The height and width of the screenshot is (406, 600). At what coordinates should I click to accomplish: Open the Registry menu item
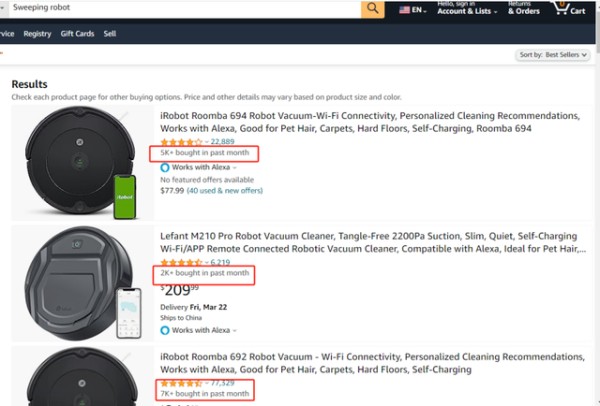point(37,34)
